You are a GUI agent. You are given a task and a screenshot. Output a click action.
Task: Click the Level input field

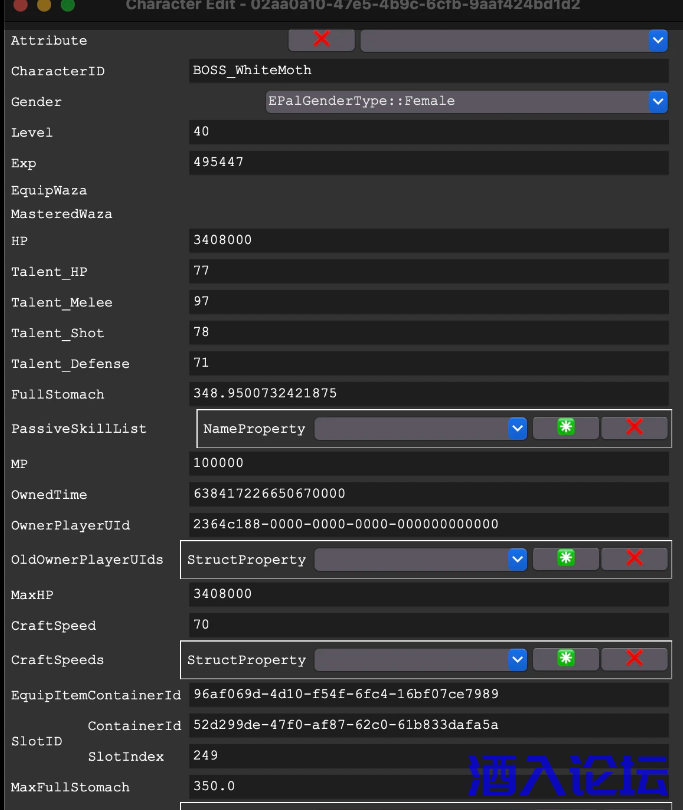428,132
